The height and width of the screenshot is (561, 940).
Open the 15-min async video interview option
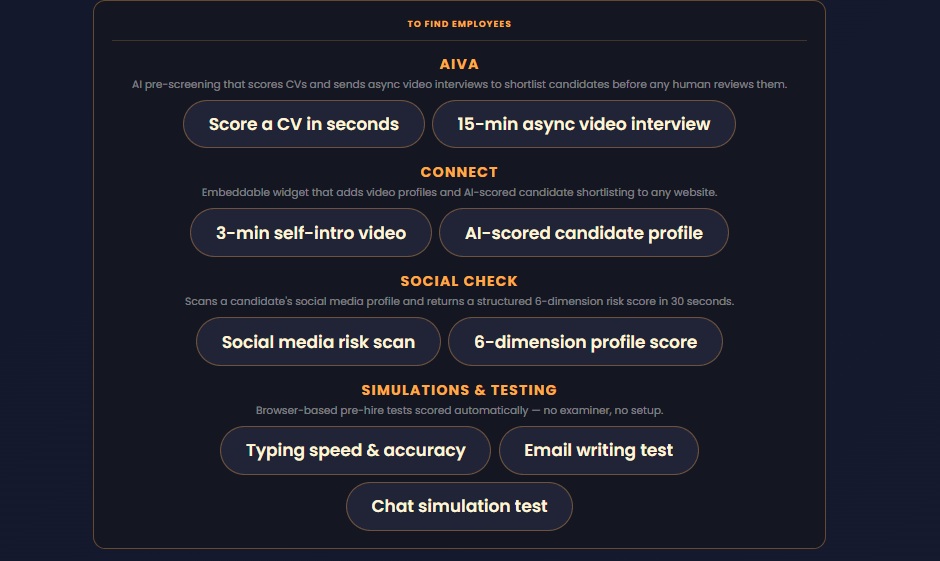[x=583, y=124]
